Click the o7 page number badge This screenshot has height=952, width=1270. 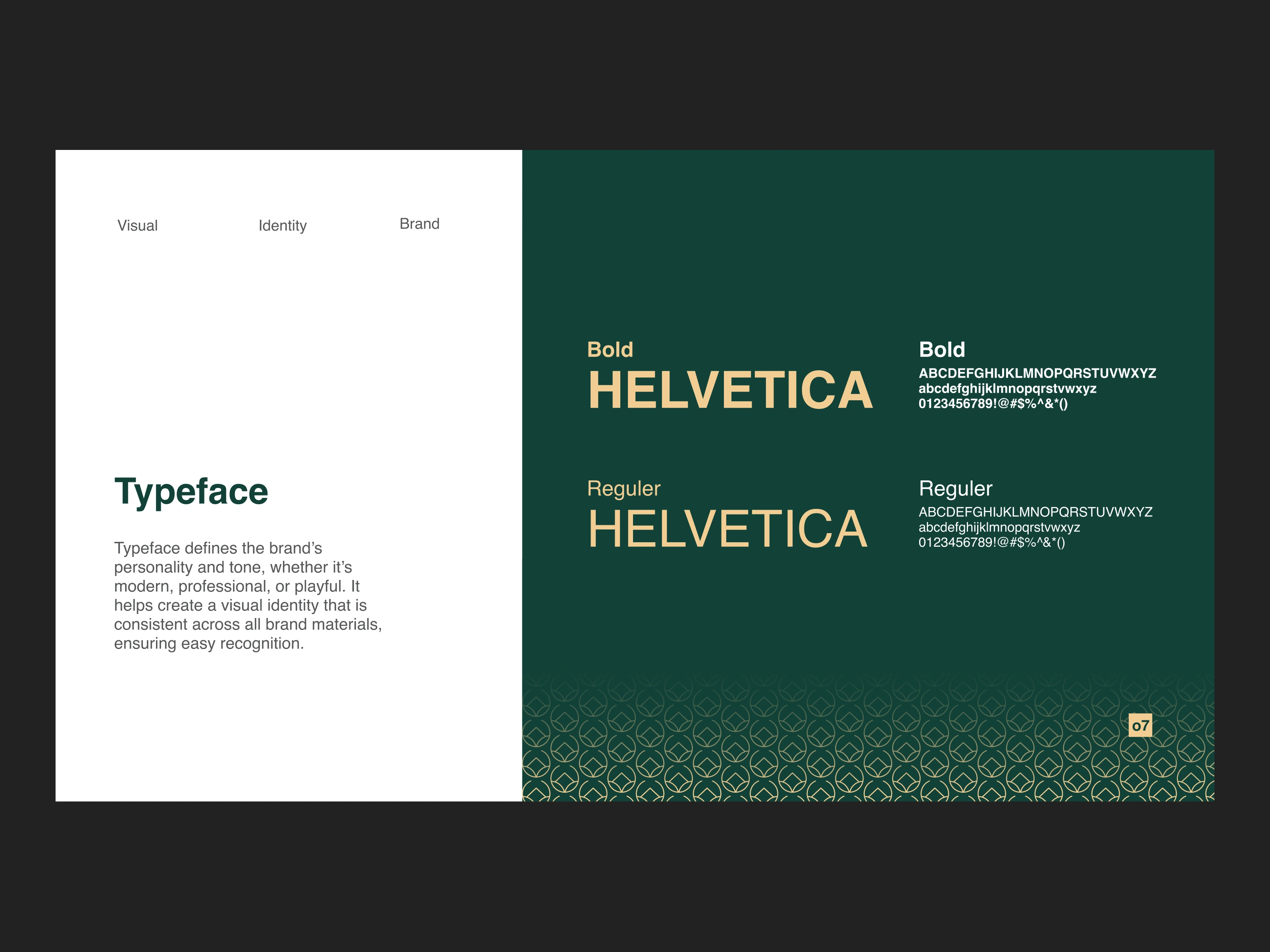pos(1140,726)
